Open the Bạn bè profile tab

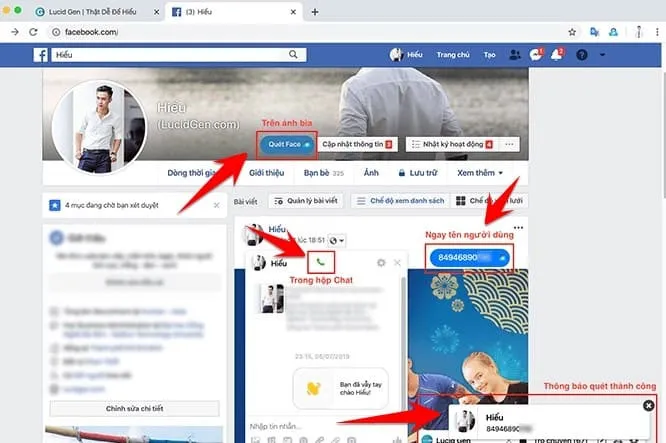(x=316, y=172)
